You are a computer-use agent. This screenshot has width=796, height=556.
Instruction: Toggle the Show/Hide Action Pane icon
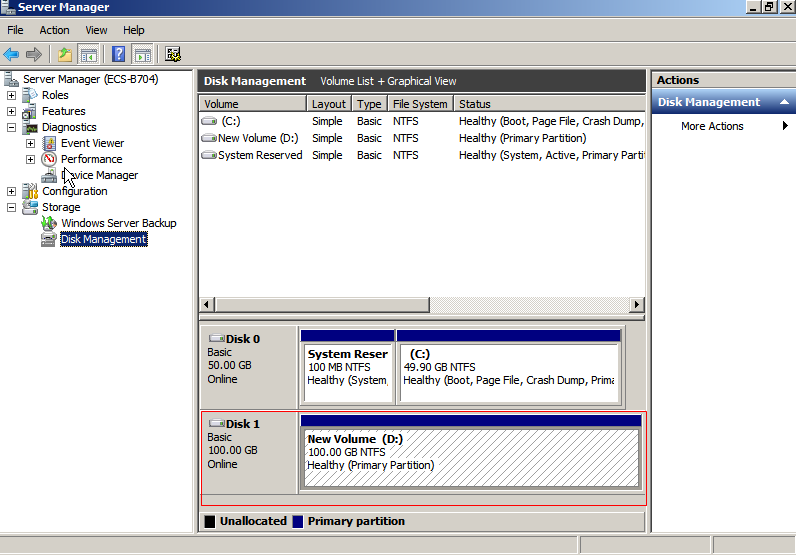(143, 54)
